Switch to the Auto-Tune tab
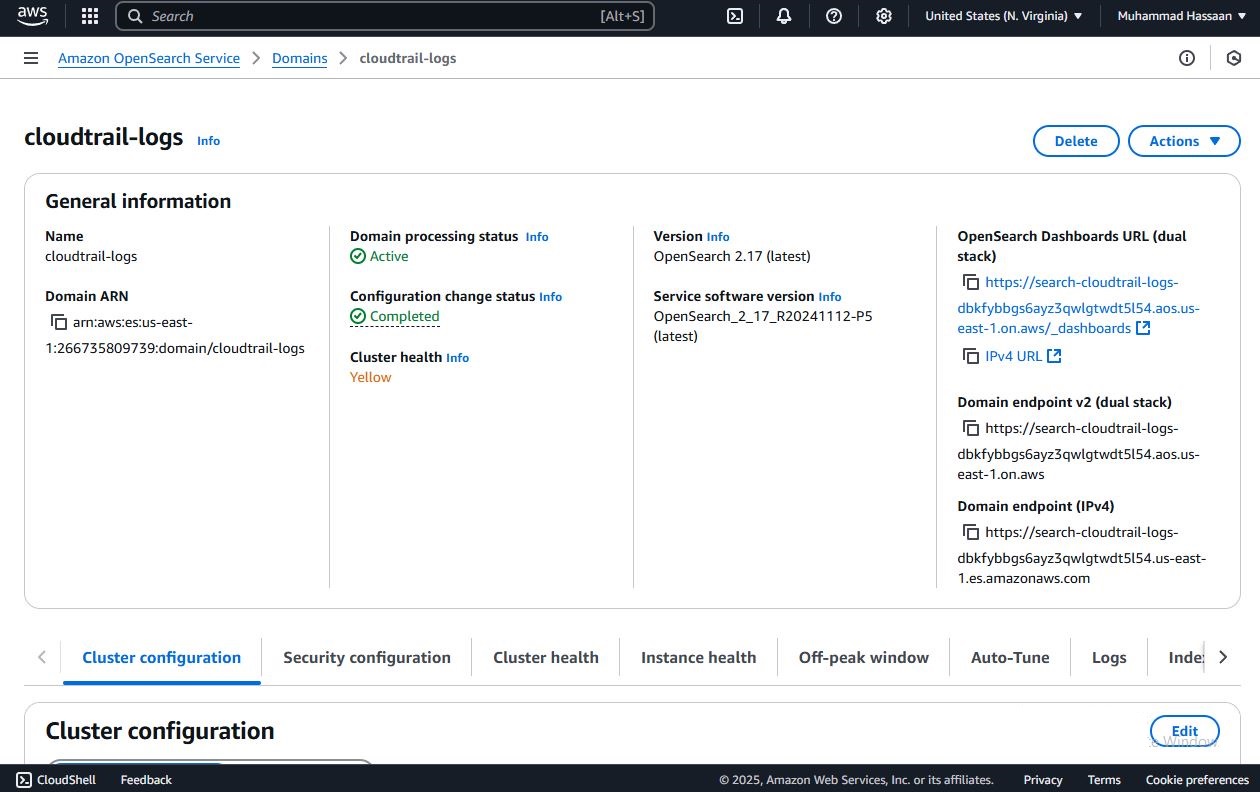 (x=1010, y=657)
